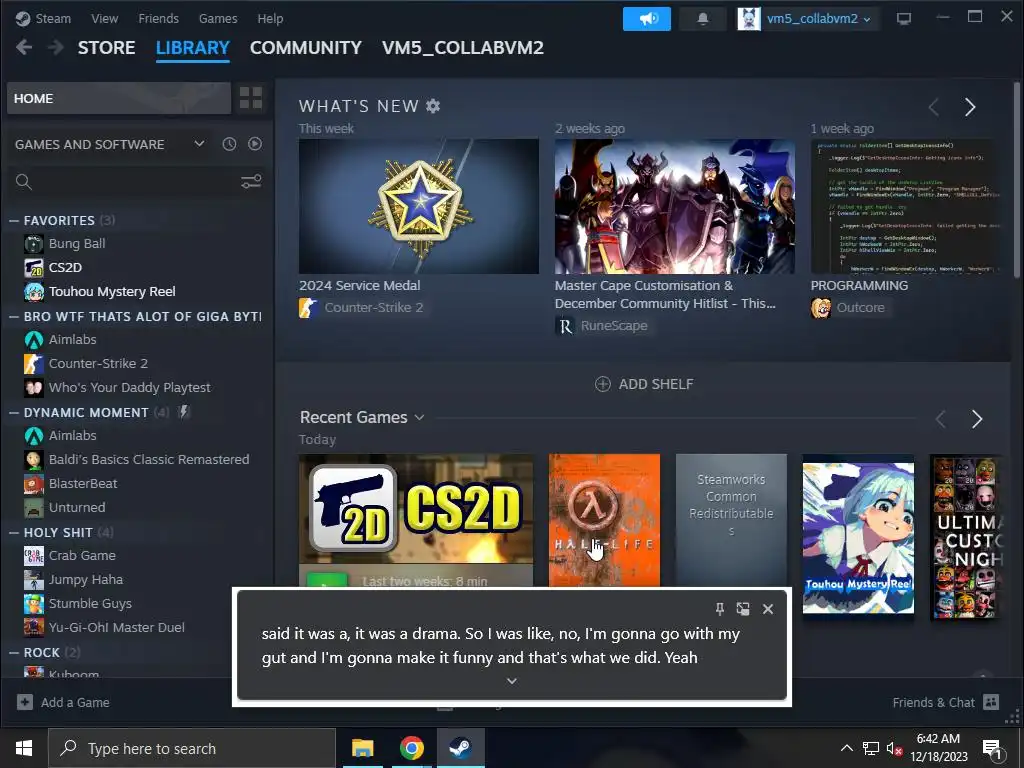Open the Touhou Mystery Reel tile
This screenshot has width=1024, height=768.
pos(858,537)
